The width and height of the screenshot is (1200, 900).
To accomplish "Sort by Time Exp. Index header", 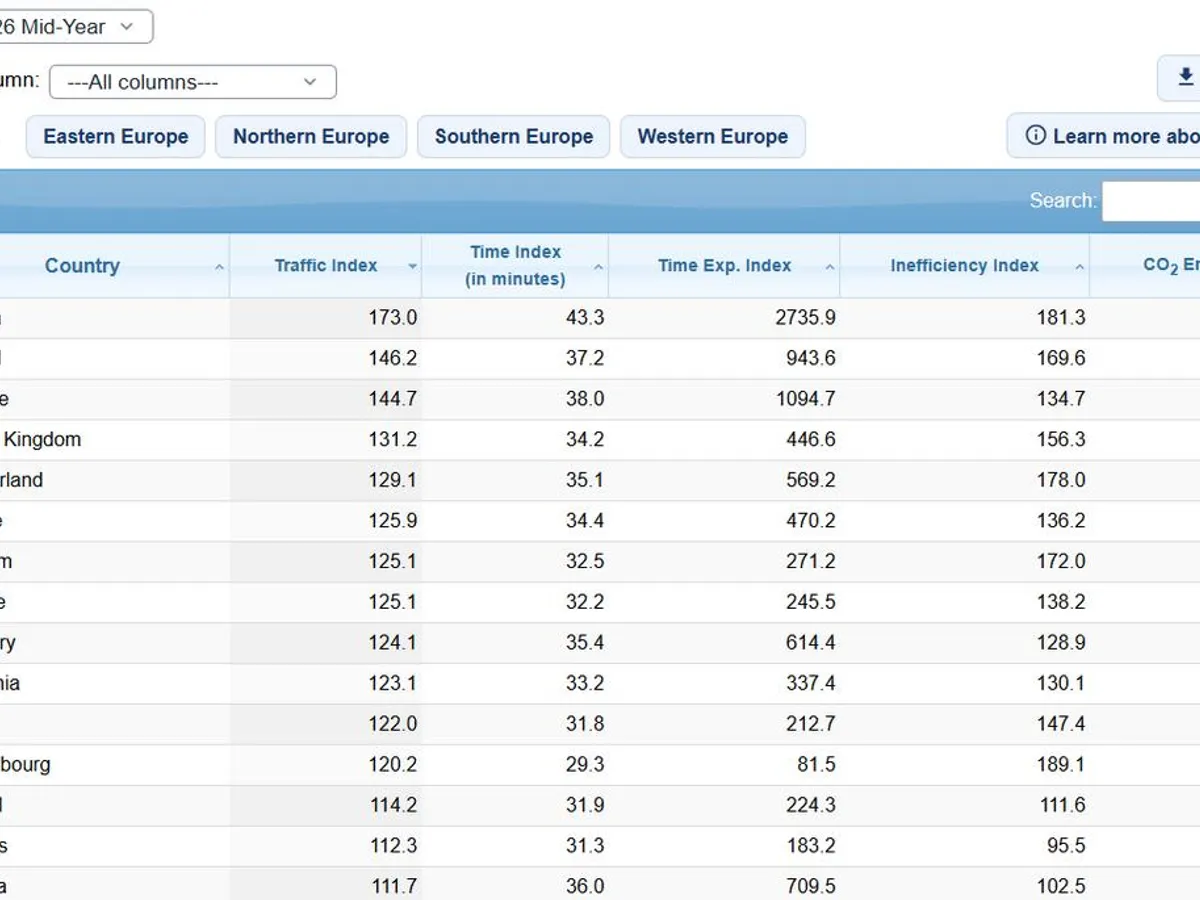I will [724, 266].
